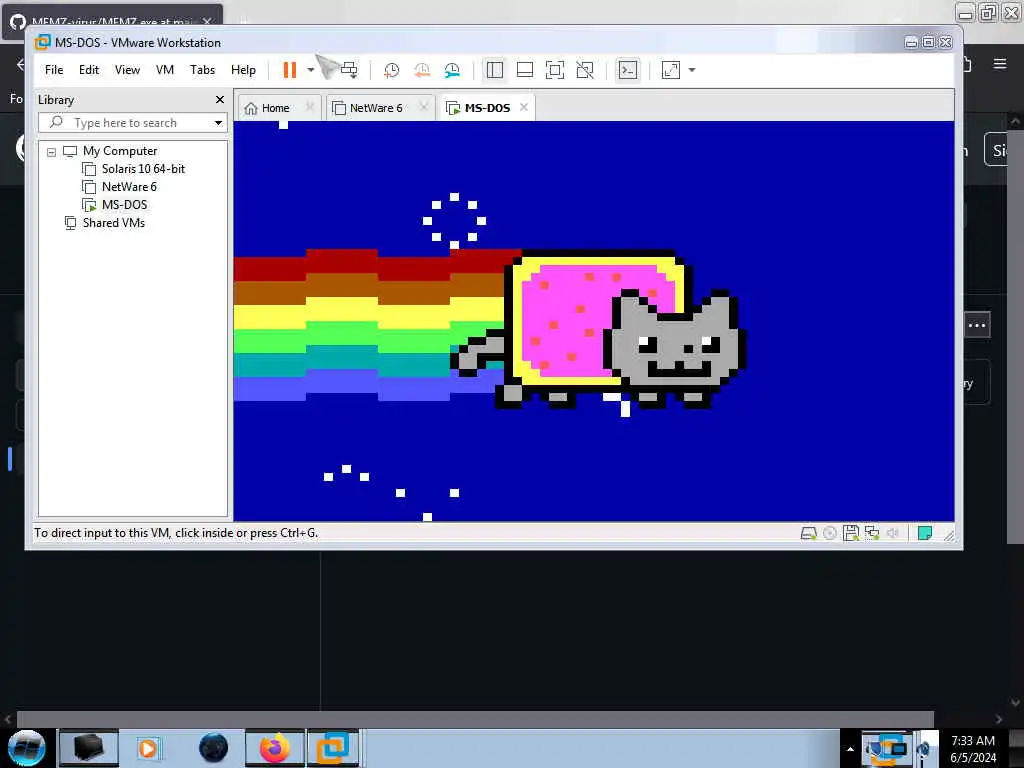Screen dimensions: 1024x768
Task: Open the View menu
Action: point(127,70)
